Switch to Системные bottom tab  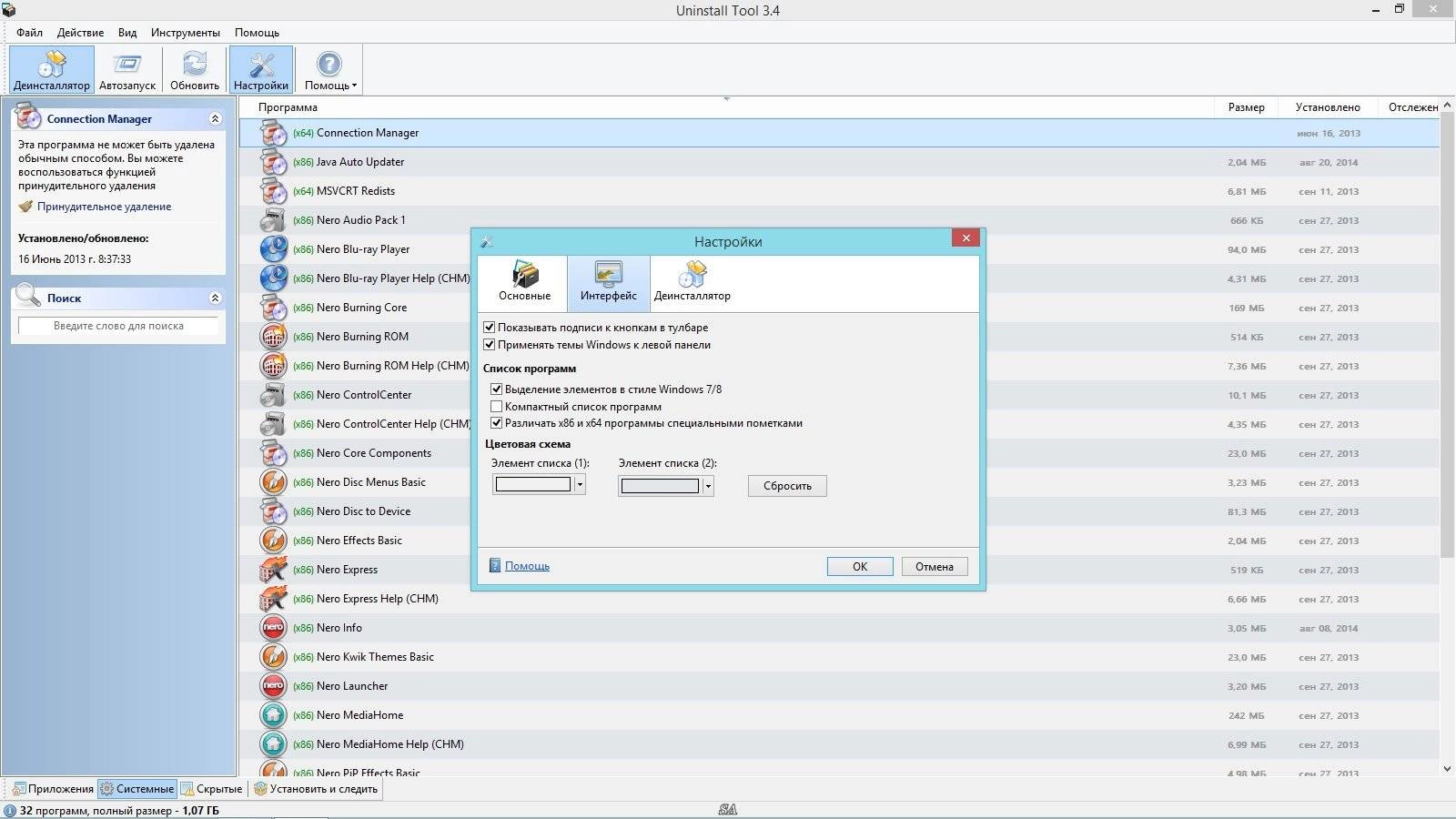136,789
